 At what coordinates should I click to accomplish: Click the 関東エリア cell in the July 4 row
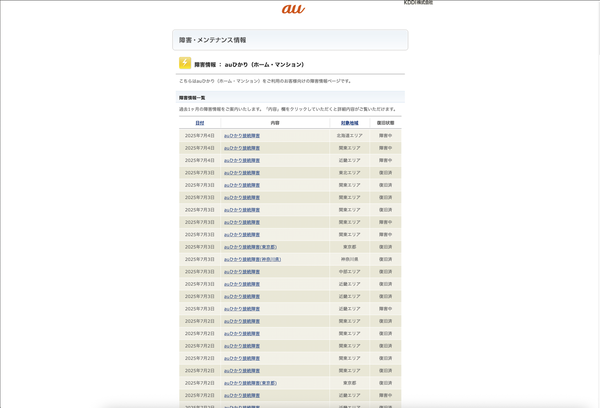pyautogui.click(x=349, y=148)
